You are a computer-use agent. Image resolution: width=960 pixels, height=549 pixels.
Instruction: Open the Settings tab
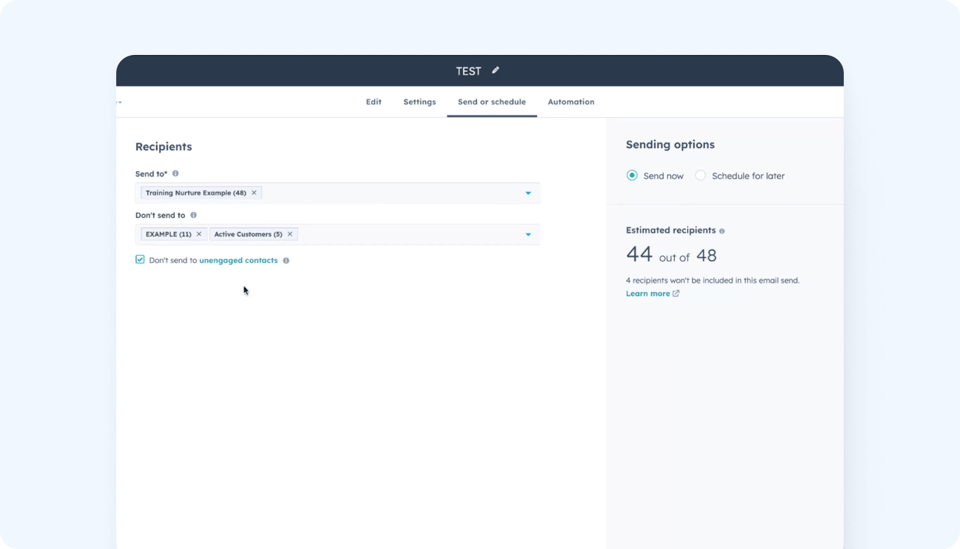click(x=419, y=102)
